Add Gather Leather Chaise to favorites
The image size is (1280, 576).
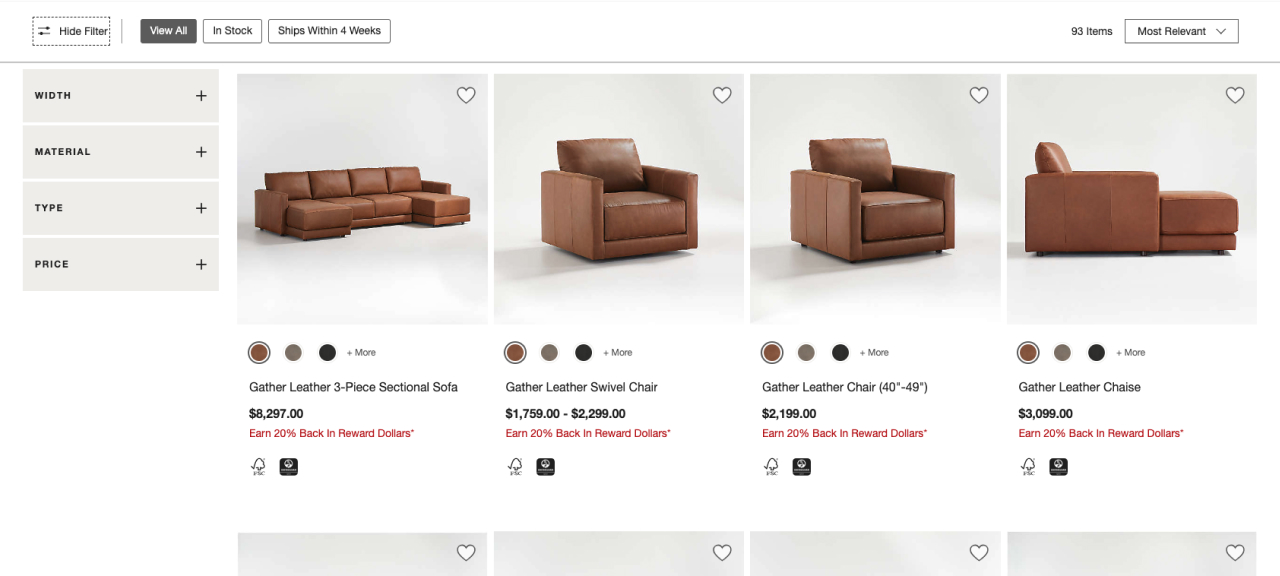(x=1235, y=95)
